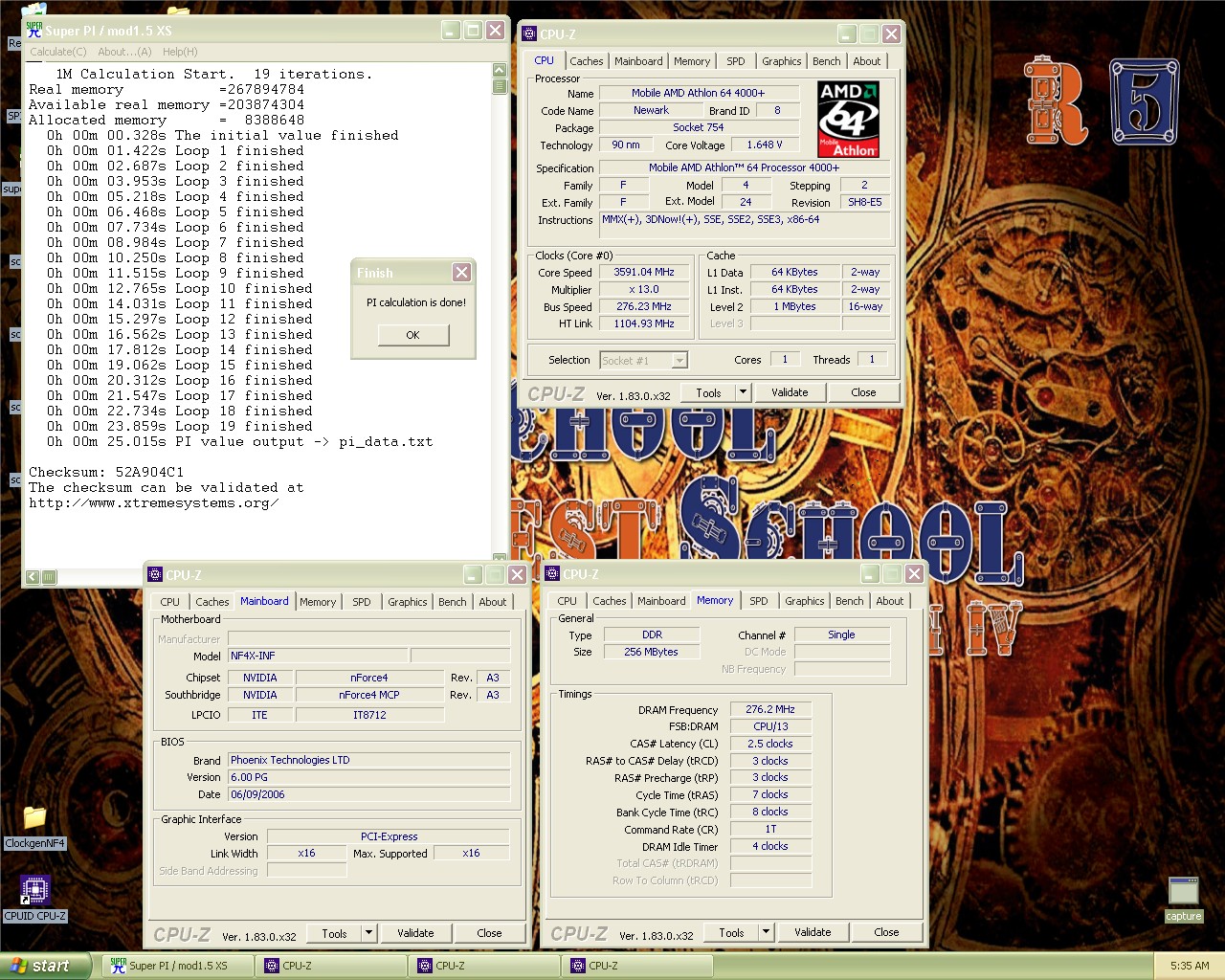
Task: Switch to Caches tab in CPU window
Action: click(587, 61)
